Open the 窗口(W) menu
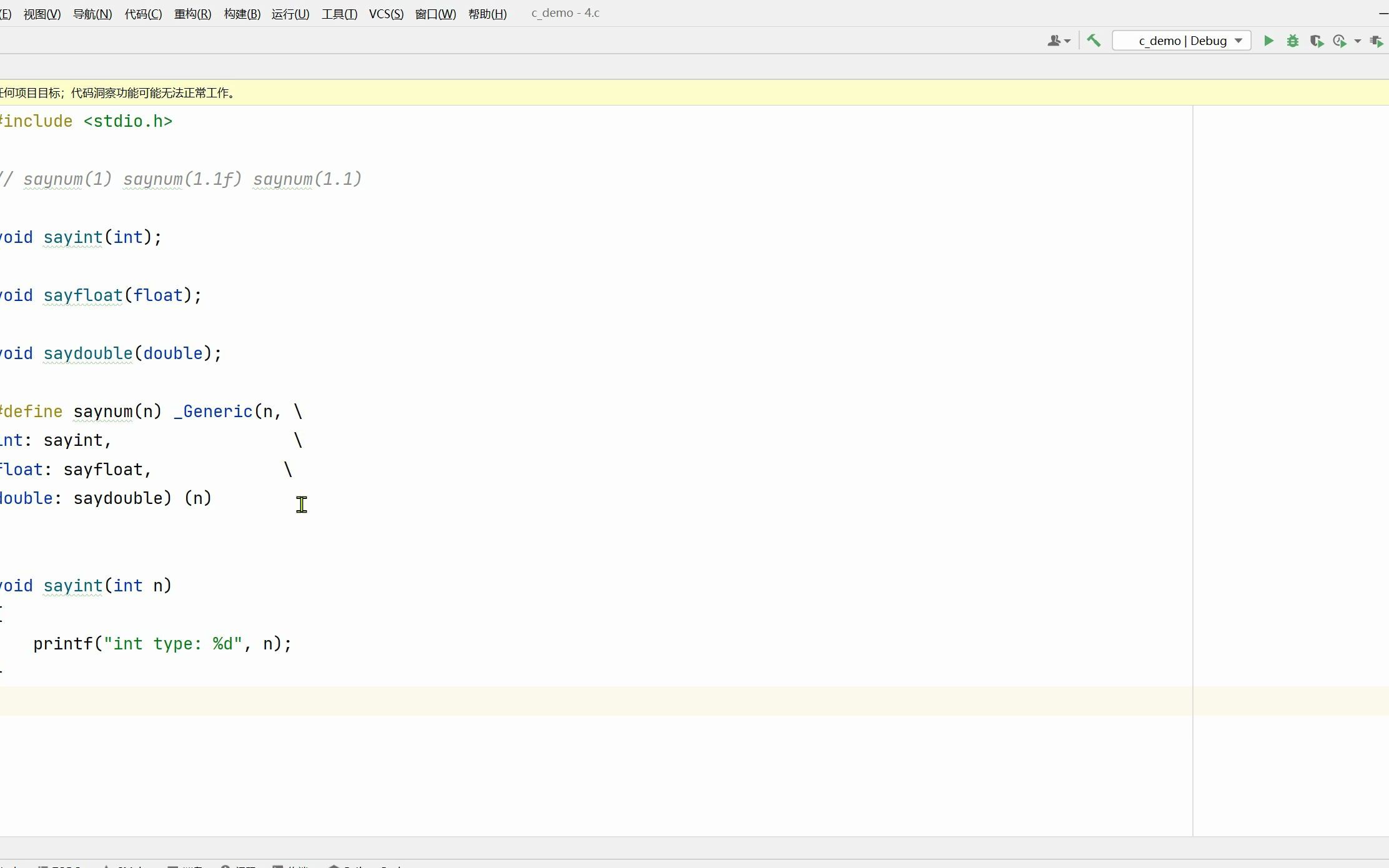Viewport: 1389px width, 868px height. point(436,14)
